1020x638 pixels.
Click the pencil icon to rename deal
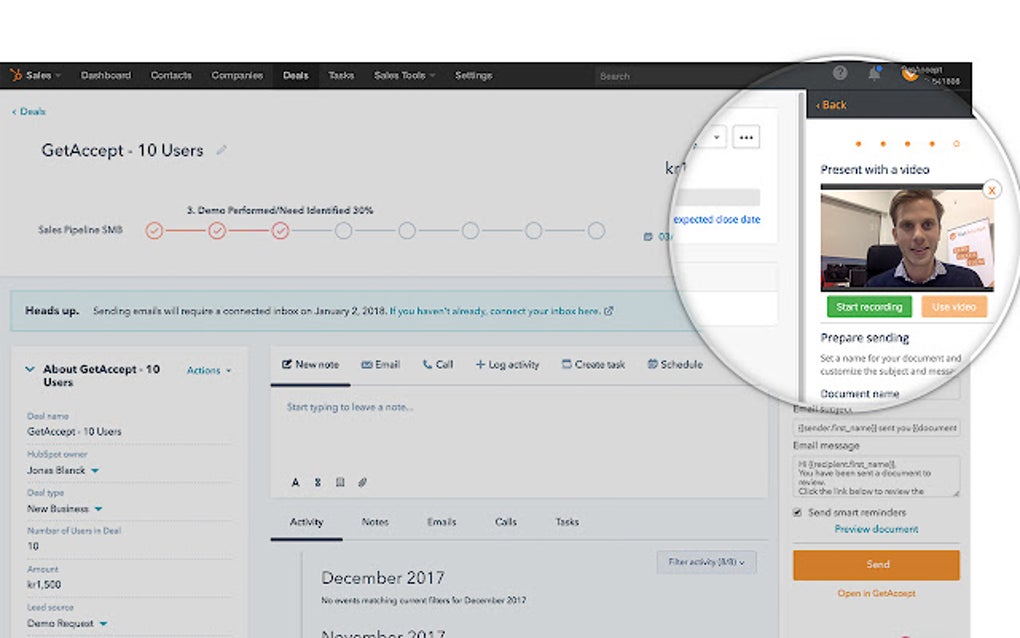(x=221, y=150)
